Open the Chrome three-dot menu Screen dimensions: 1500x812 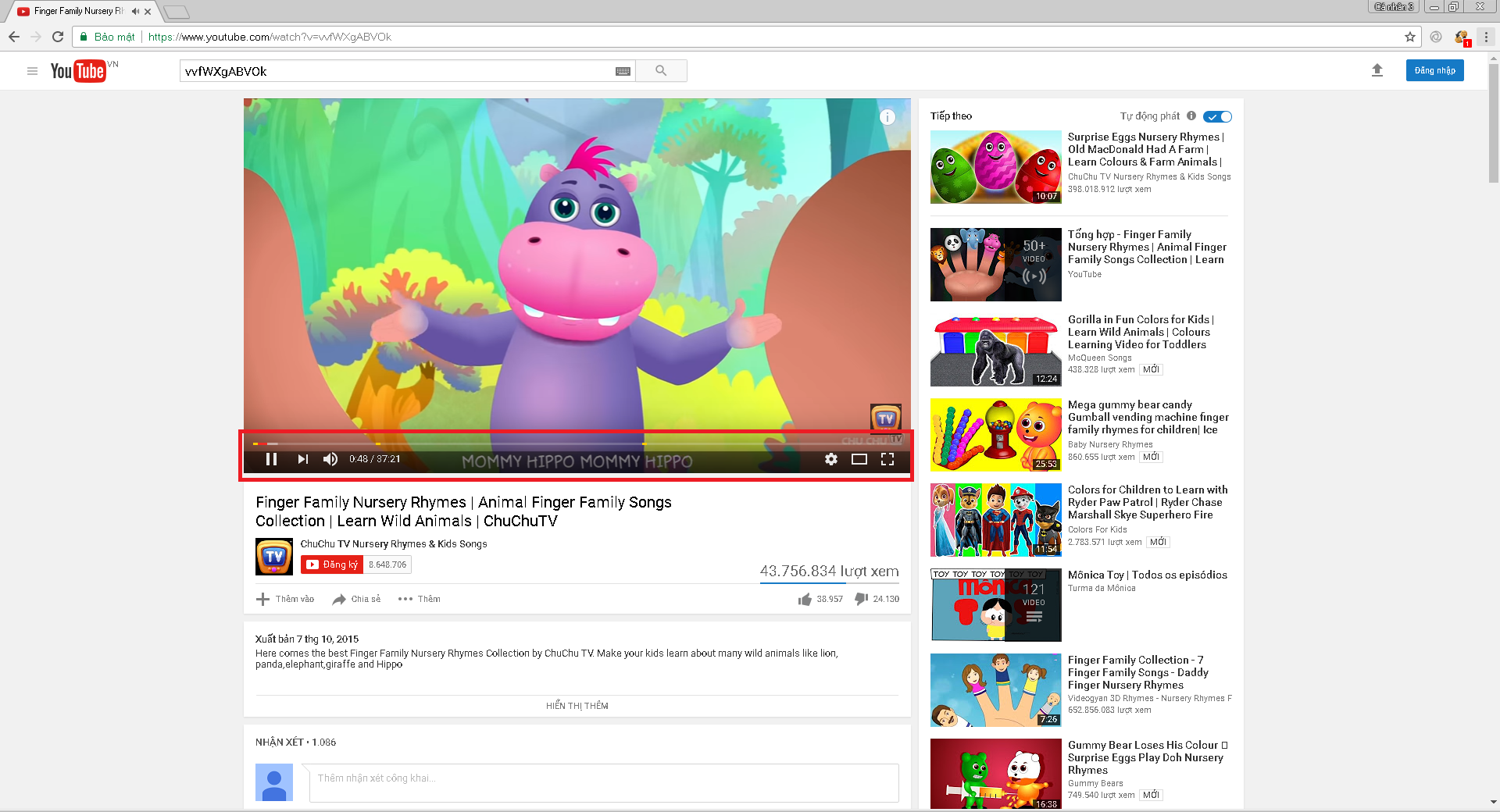coord(1486,37)
